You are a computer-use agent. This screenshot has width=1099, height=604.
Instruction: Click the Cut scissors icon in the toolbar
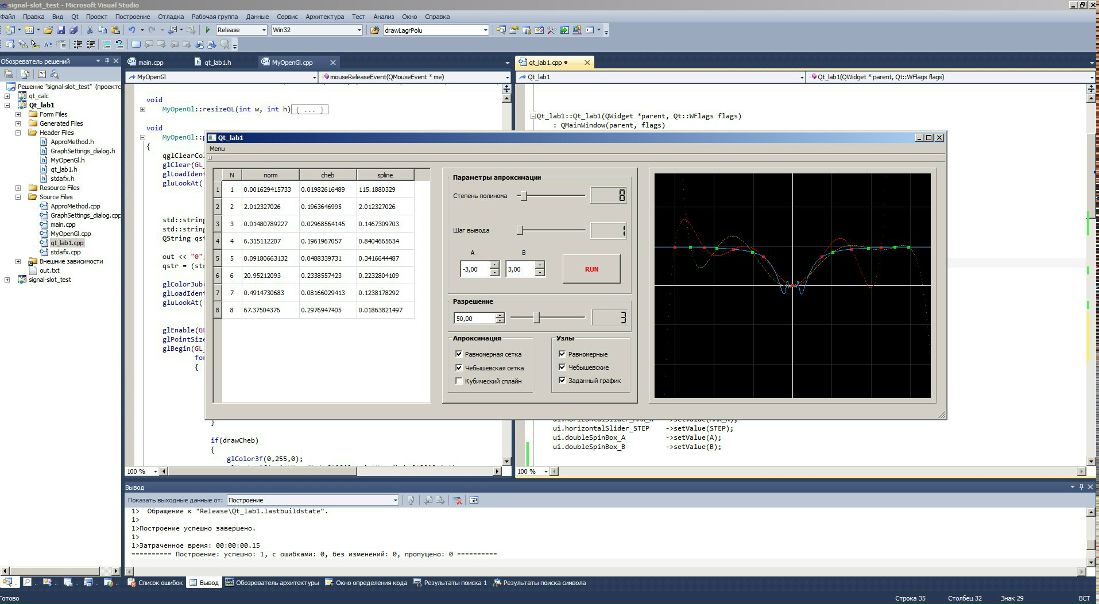(90, 30)
